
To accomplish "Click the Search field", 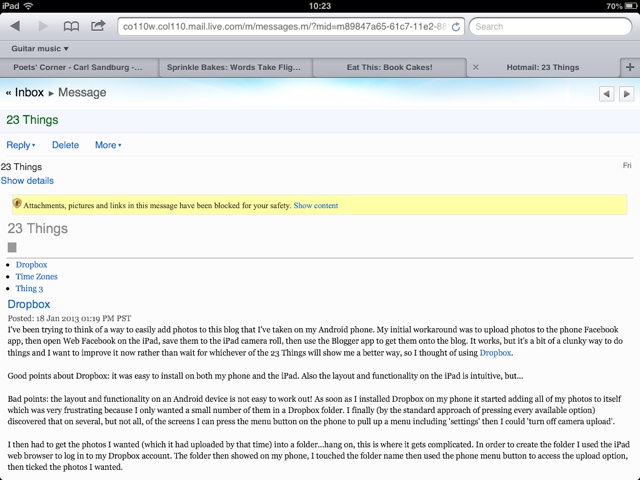I will [550, 27].
